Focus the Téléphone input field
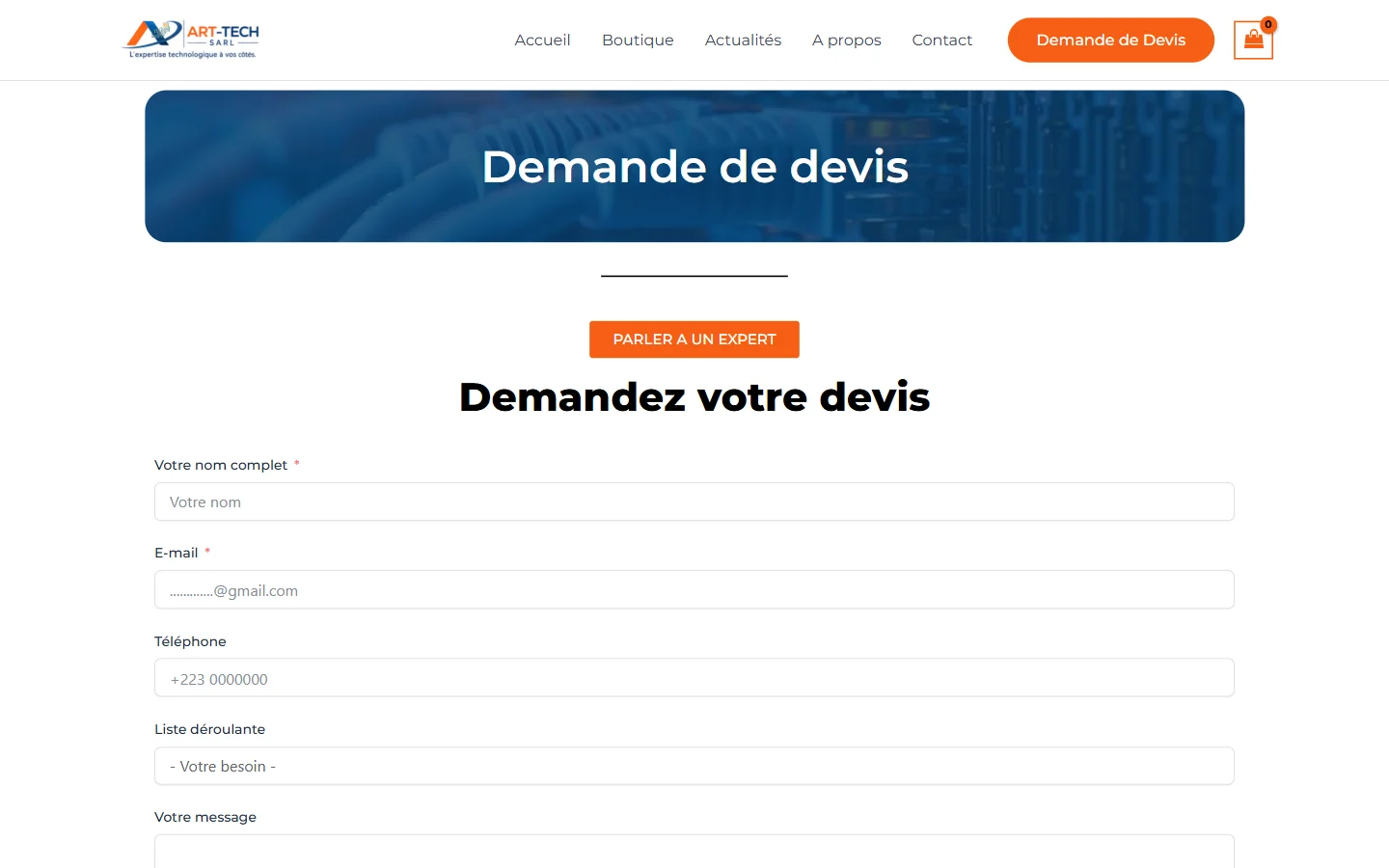The image size is (1389, 868). pyautogui.click(x=694, y=678)
